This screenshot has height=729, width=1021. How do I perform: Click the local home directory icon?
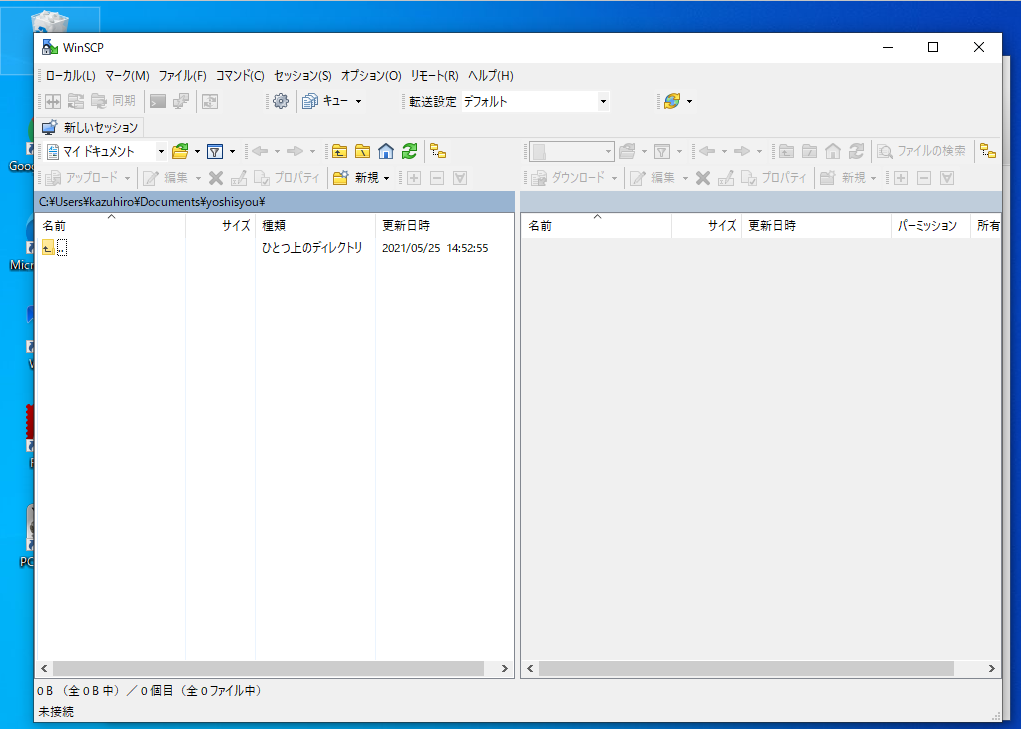coord(385,151)
